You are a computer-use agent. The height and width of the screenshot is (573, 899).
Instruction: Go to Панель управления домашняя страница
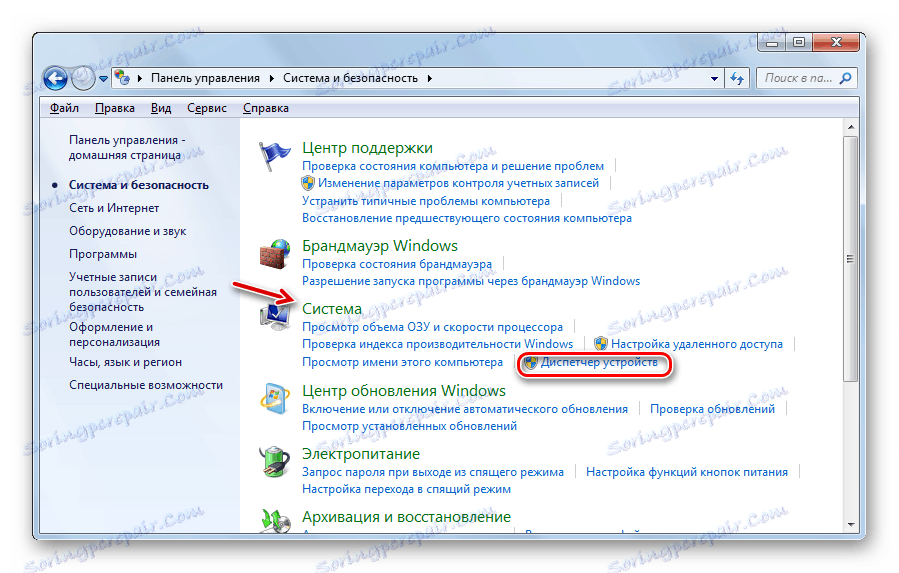tap(127, 147)
